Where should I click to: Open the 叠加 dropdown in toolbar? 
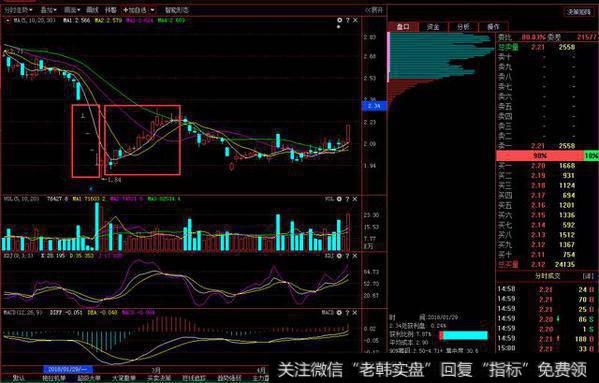(49, 10)
